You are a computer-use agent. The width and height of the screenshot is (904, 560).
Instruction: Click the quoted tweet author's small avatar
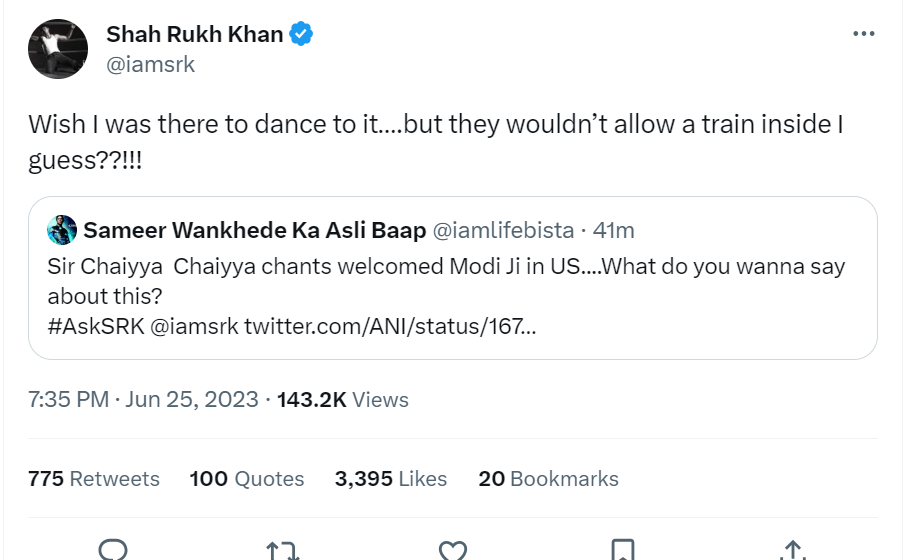62,230
